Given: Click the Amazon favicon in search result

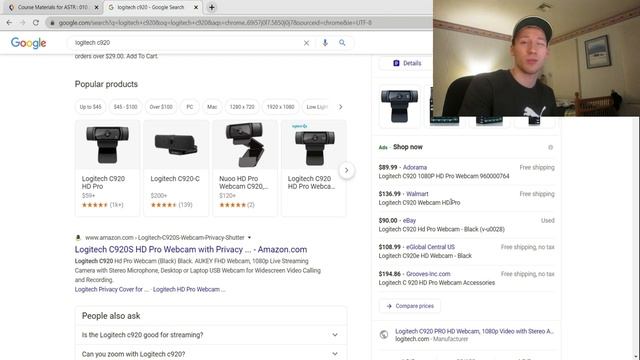Looking at the screenshot, I should point(78,238).
